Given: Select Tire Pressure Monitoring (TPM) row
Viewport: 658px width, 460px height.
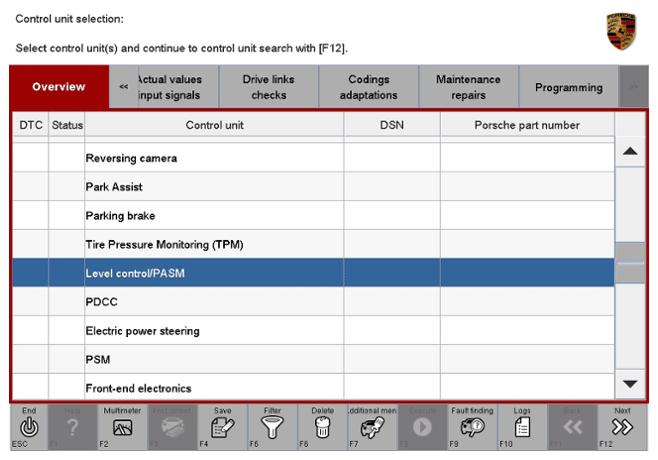Looking at the screenshot, I should coord(313,245).
